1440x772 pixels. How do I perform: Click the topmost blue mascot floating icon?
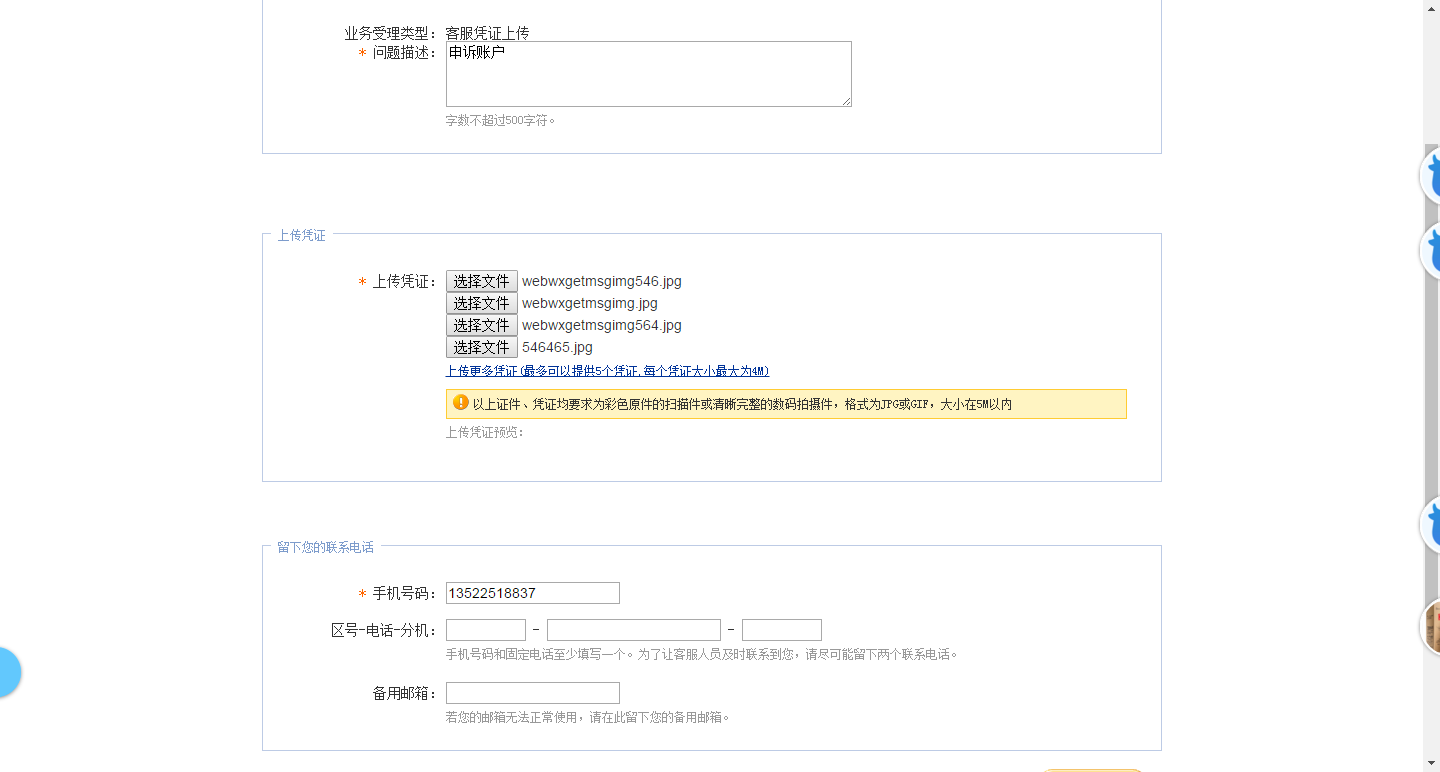pyautogui.click(x=1431, y=176)
